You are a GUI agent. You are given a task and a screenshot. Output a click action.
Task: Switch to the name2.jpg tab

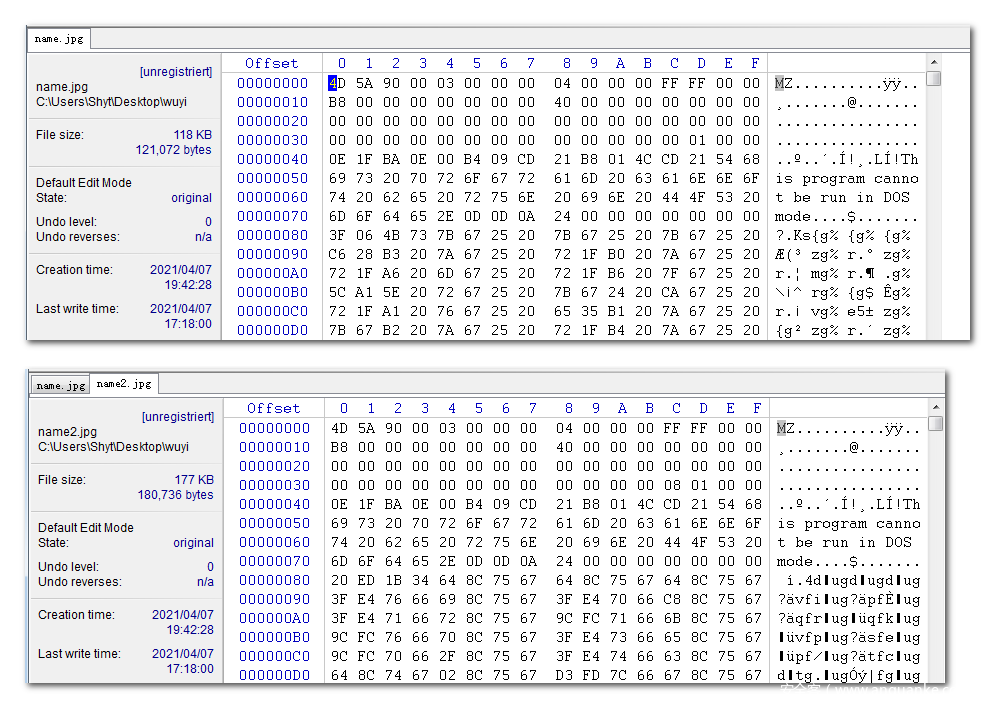124,384
